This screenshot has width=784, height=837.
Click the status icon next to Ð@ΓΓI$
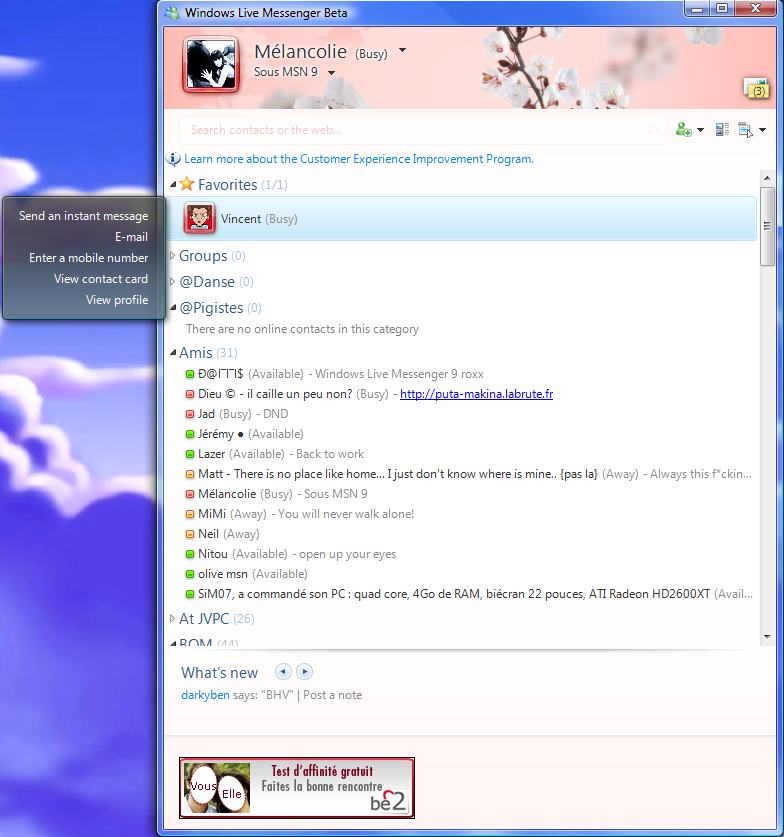coord(189,374)
